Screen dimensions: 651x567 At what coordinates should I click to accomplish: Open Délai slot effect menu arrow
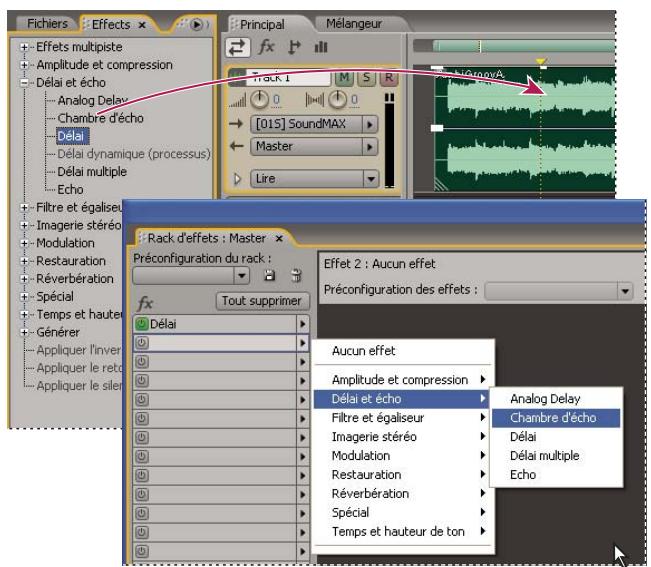303,324
